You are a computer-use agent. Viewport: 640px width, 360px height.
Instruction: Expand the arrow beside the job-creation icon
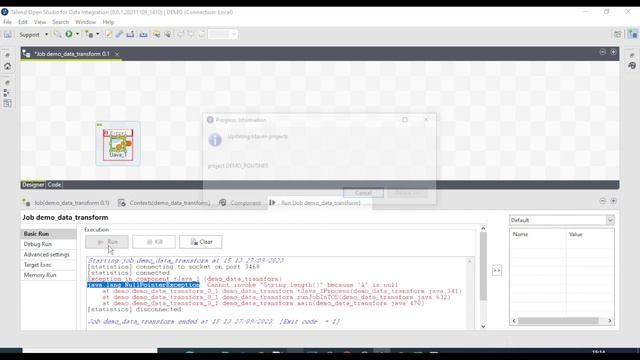tap(98, 35)
